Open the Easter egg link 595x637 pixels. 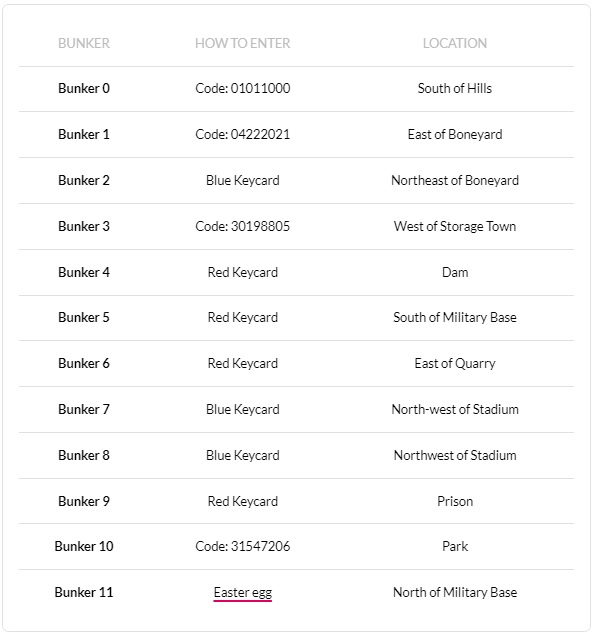pos(242,592)
